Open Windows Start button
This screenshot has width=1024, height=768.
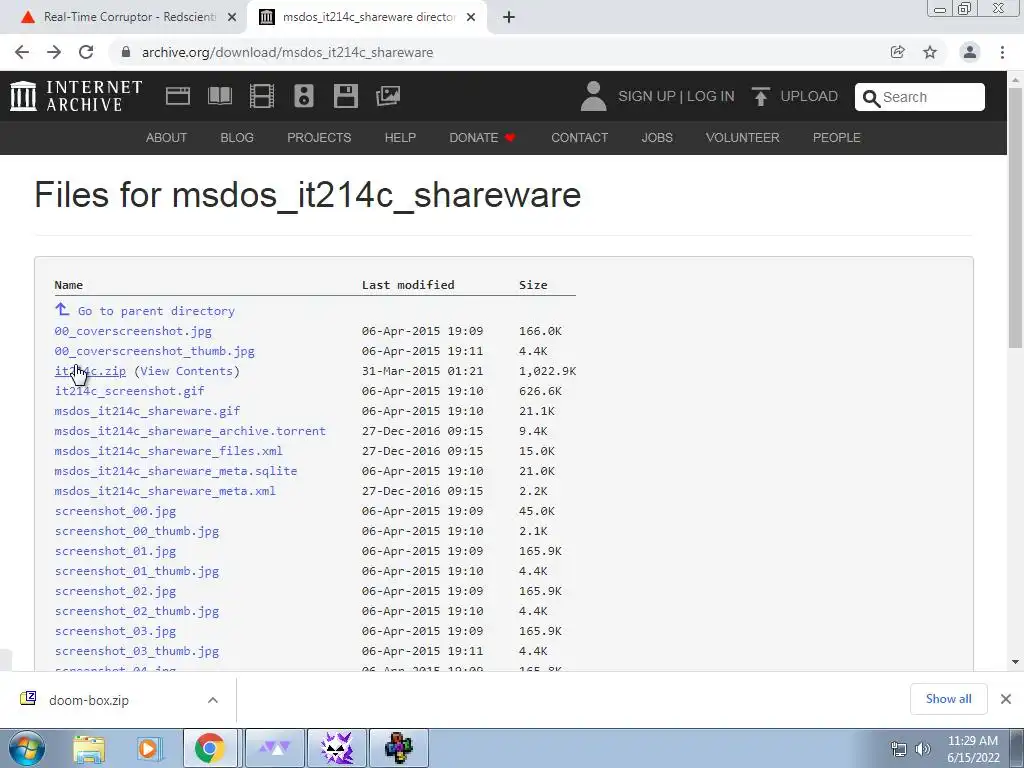click(x=27, y=748)
